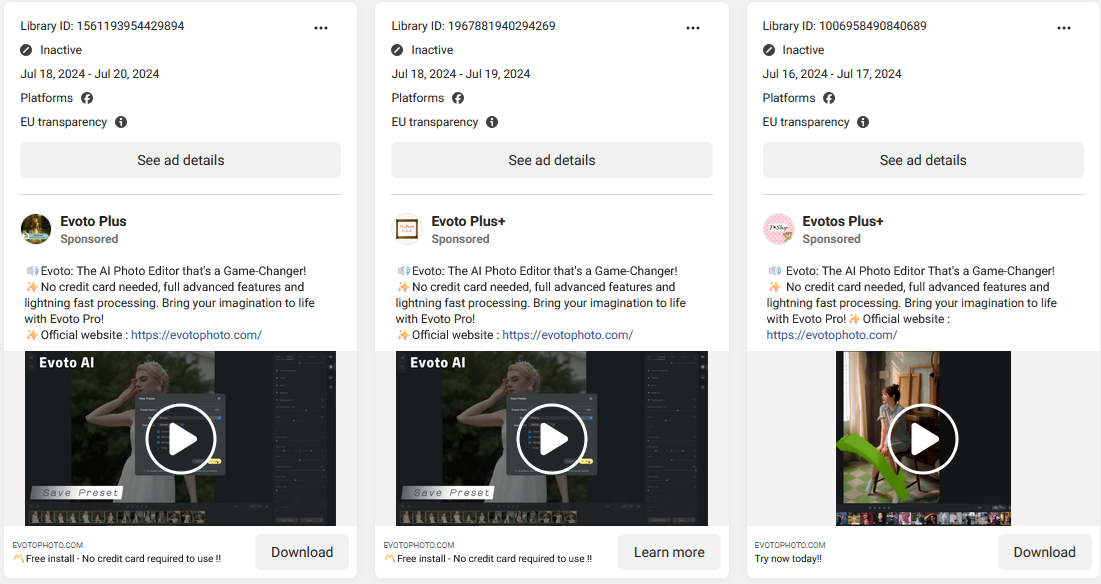Click Facebook platform icon in second ad card

click(458, 98)
